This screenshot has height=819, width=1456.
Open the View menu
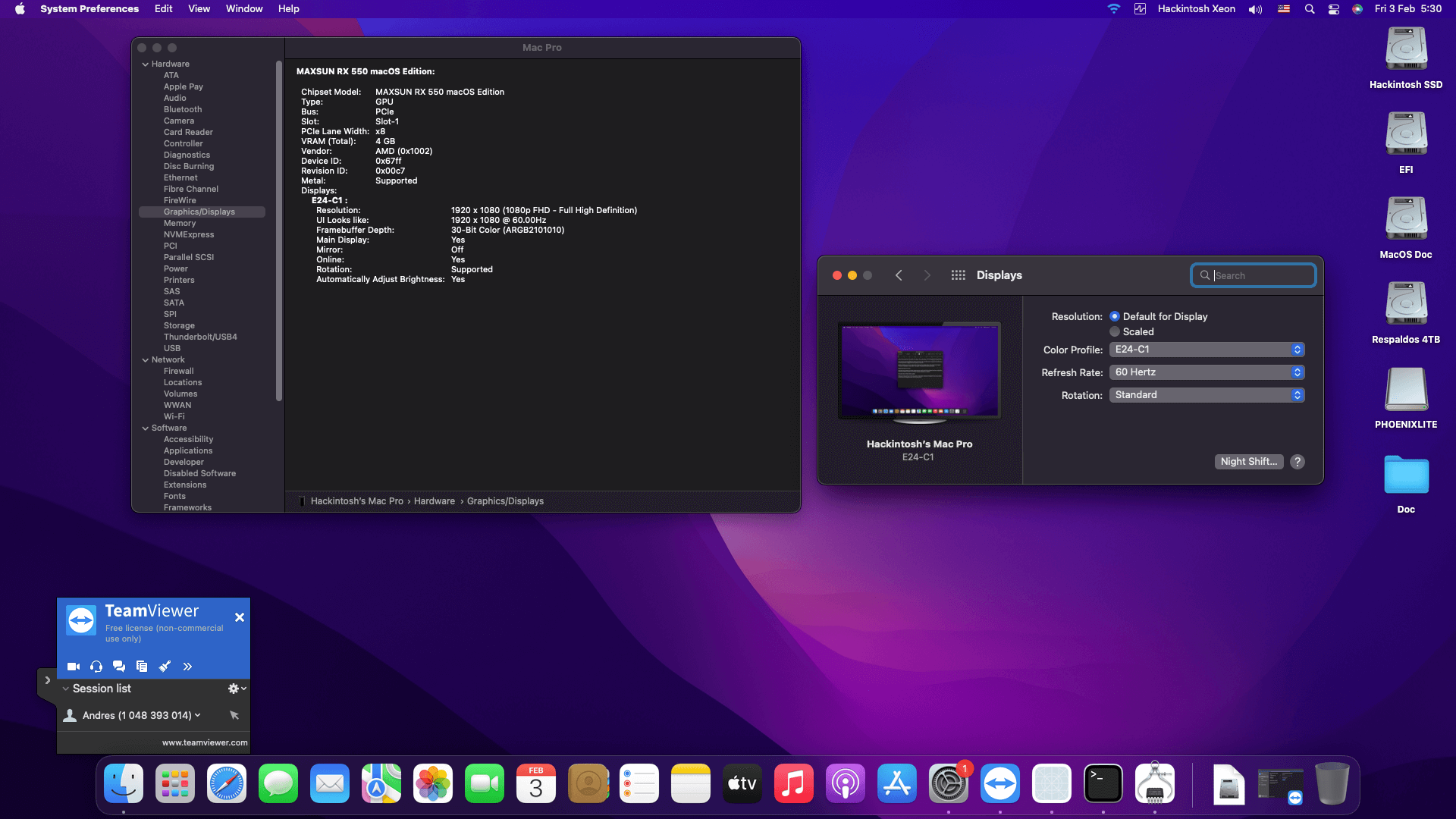tap(199, 9)
